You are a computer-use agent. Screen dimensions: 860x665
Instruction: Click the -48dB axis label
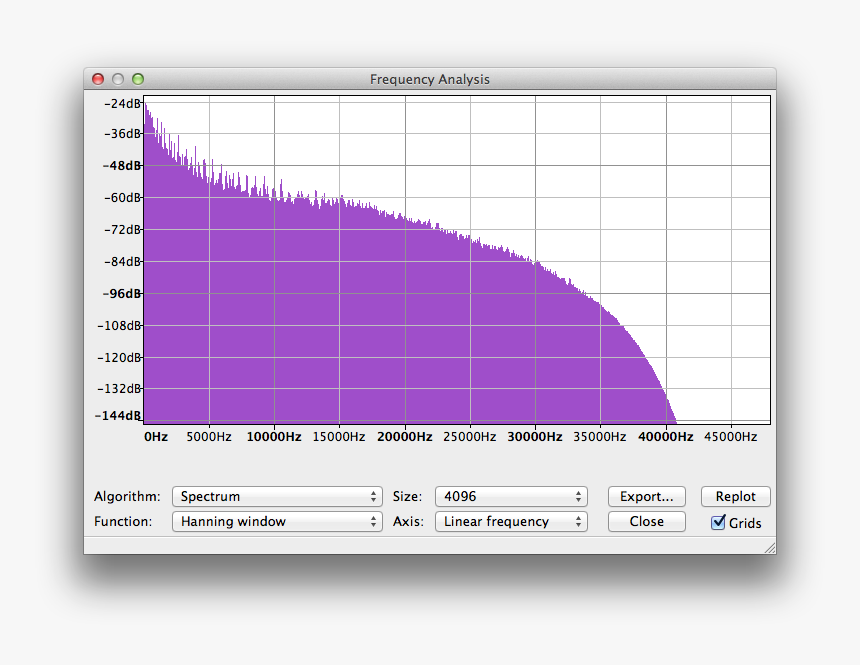(x=122, y=165)
